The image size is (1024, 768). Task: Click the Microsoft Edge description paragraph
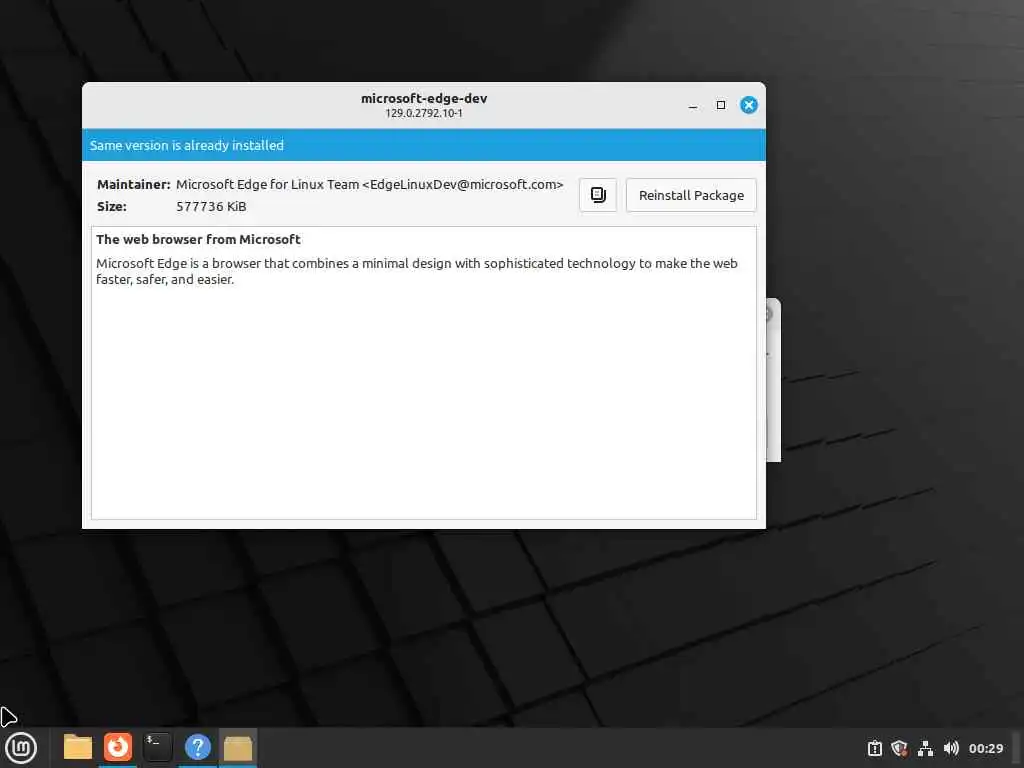tap(417, 271)
